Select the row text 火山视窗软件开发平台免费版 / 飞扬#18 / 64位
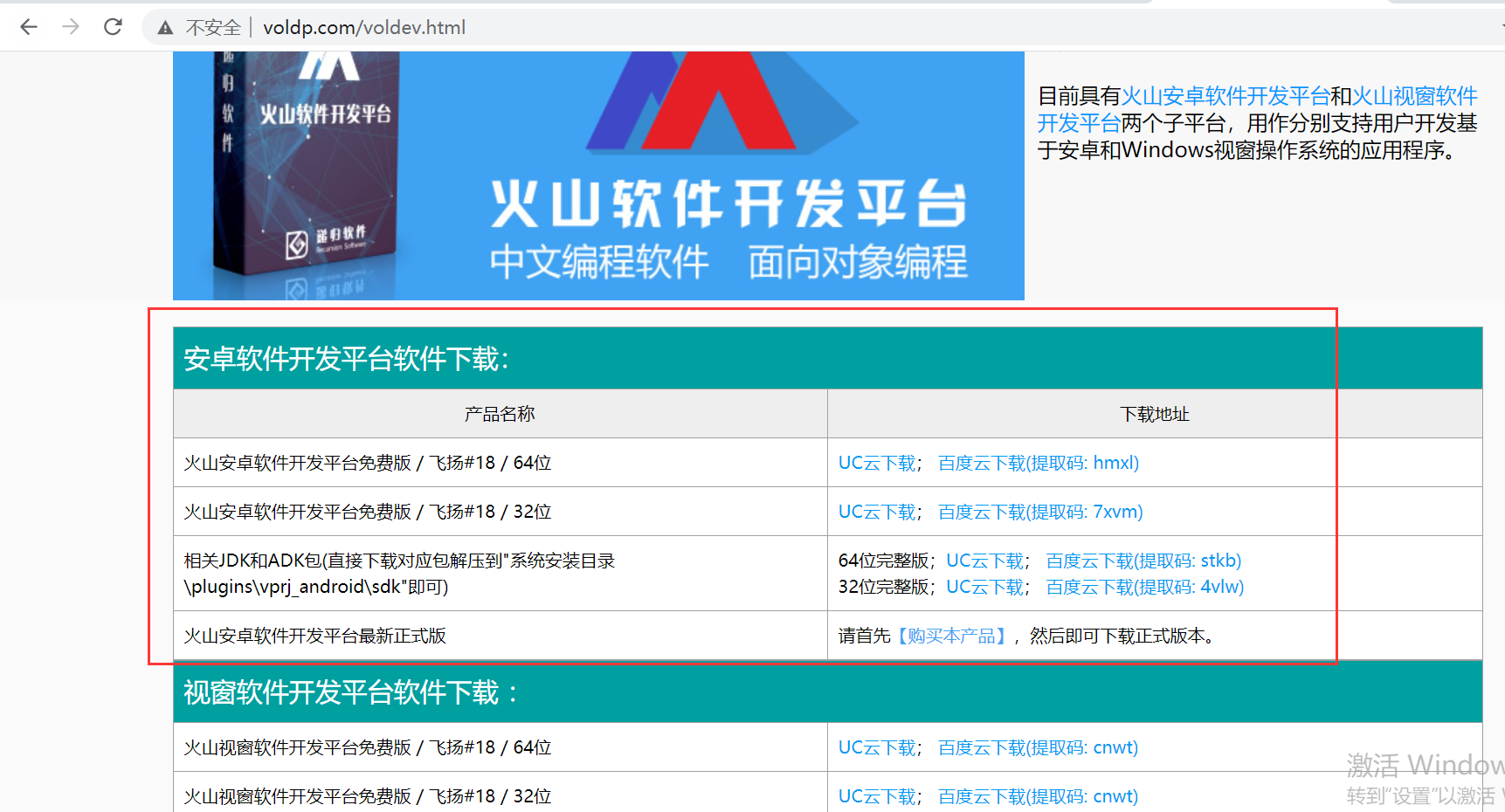 tap(368, 747)
